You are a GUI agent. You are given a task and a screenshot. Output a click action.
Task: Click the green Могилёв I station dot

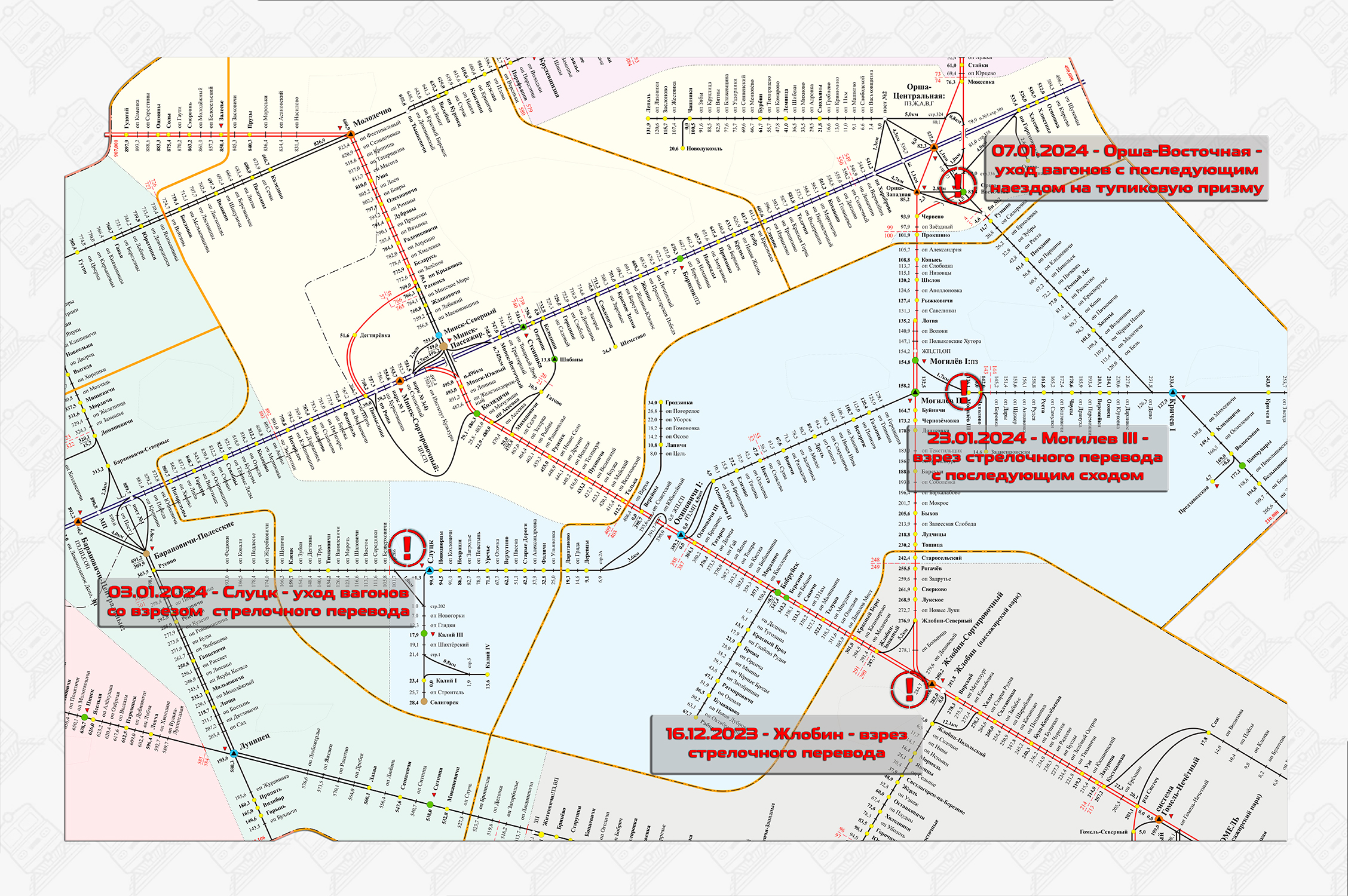click(915, 361)
